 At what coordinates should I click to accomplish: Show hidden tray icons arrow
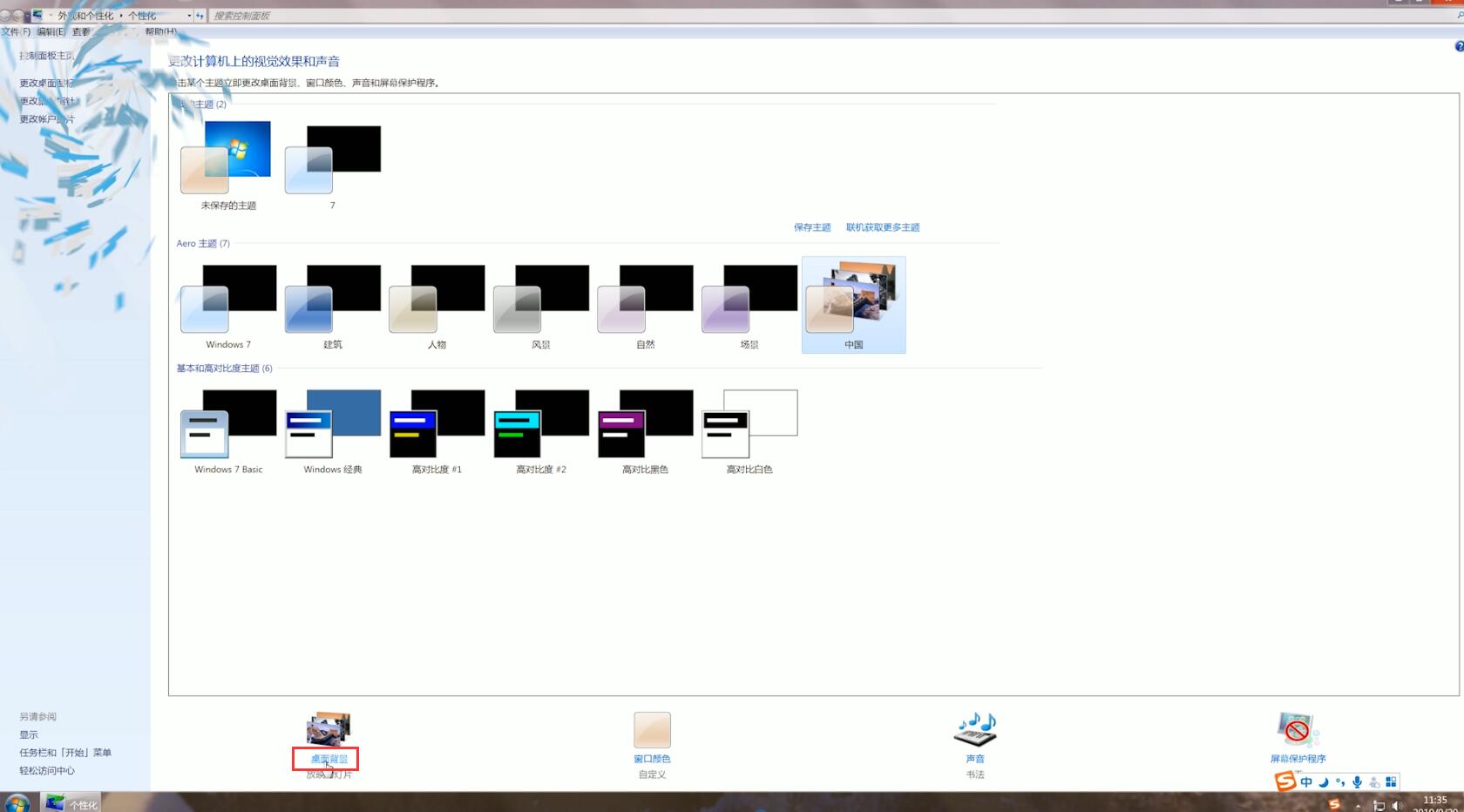[1358, 806]
